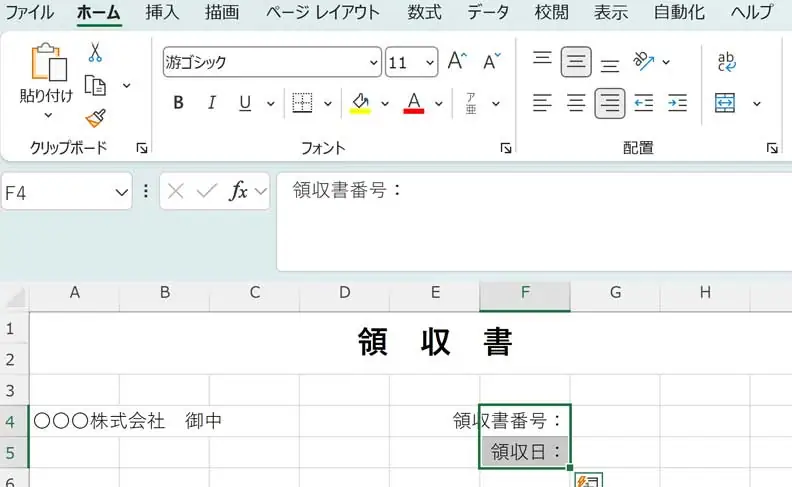Toggle Bold formatting
The height and width of the screenshot is (487, 792).
pyautogui.click(x=178, y=103)
